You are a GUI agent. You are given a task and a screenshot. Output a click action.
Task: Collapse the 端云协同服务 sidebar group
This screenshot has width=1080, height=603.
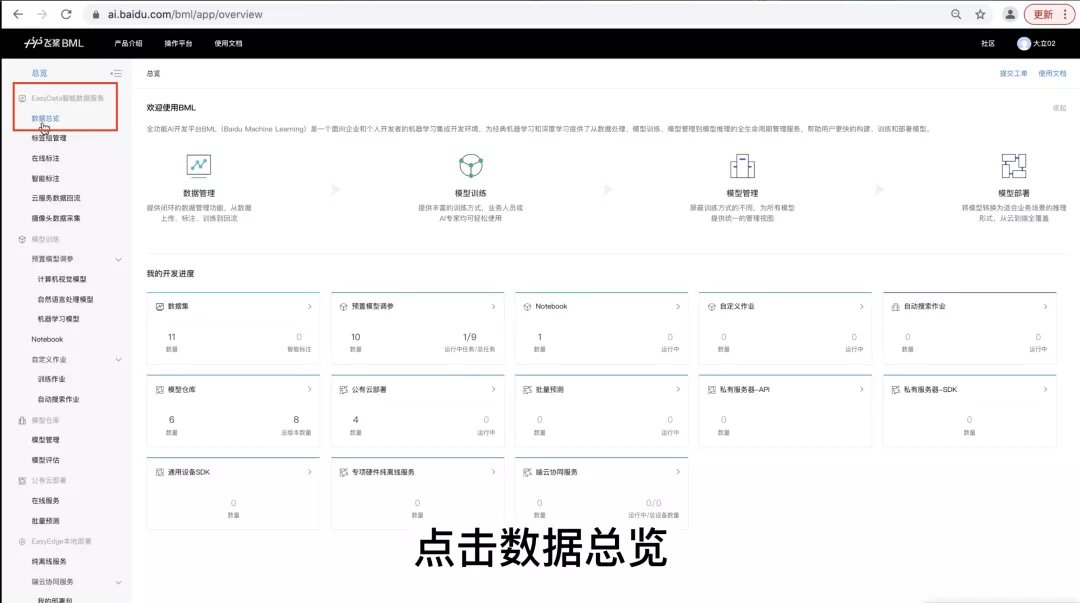tap(118, 582)
